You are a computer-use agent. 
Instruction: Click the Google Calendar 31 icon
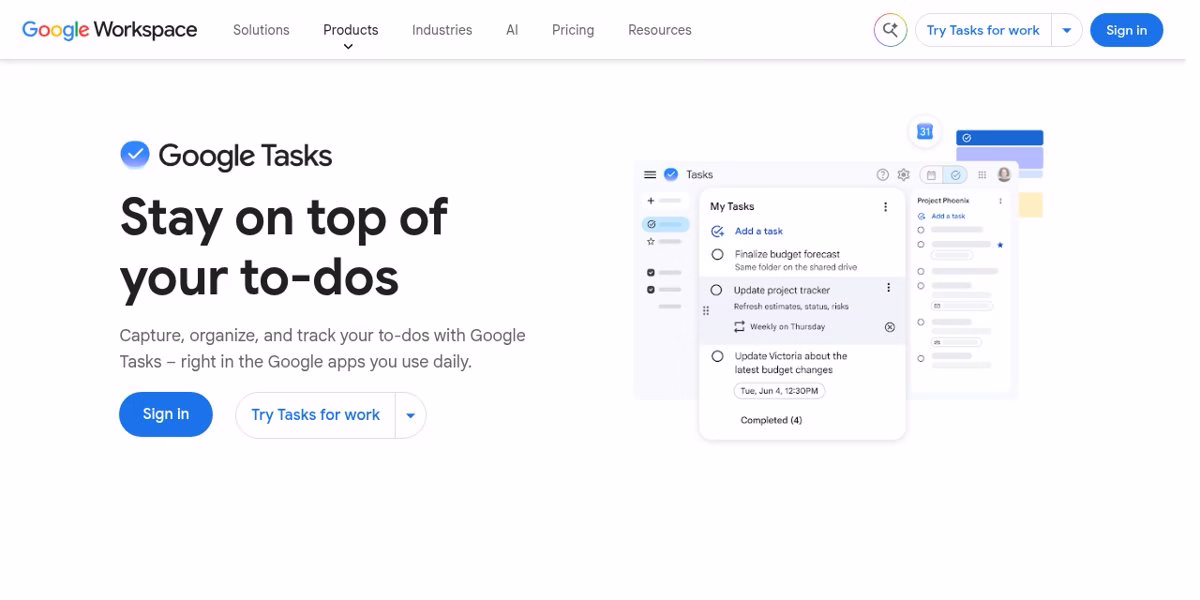pos(925,132)
